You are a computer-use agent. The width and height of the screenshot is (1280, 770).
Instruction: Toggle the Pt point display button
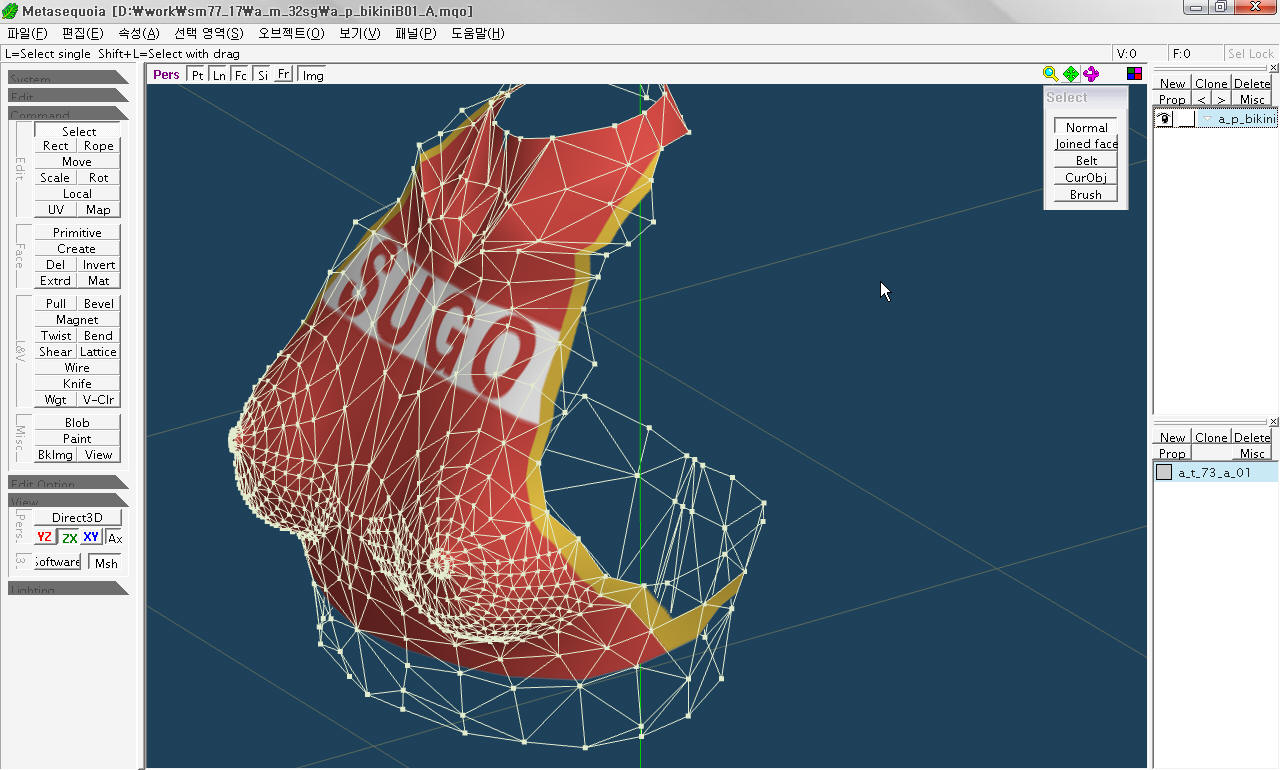198,75
